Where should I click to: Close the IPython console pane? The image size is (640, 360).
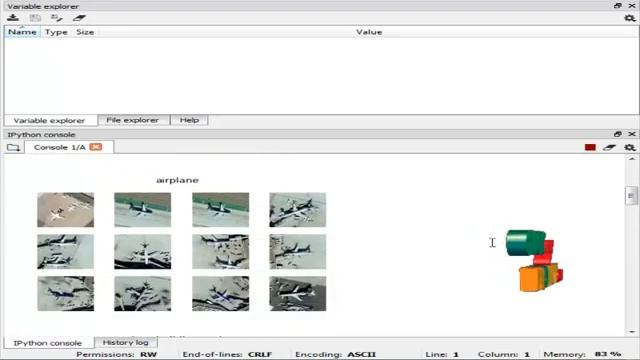(x=632, y=134)
